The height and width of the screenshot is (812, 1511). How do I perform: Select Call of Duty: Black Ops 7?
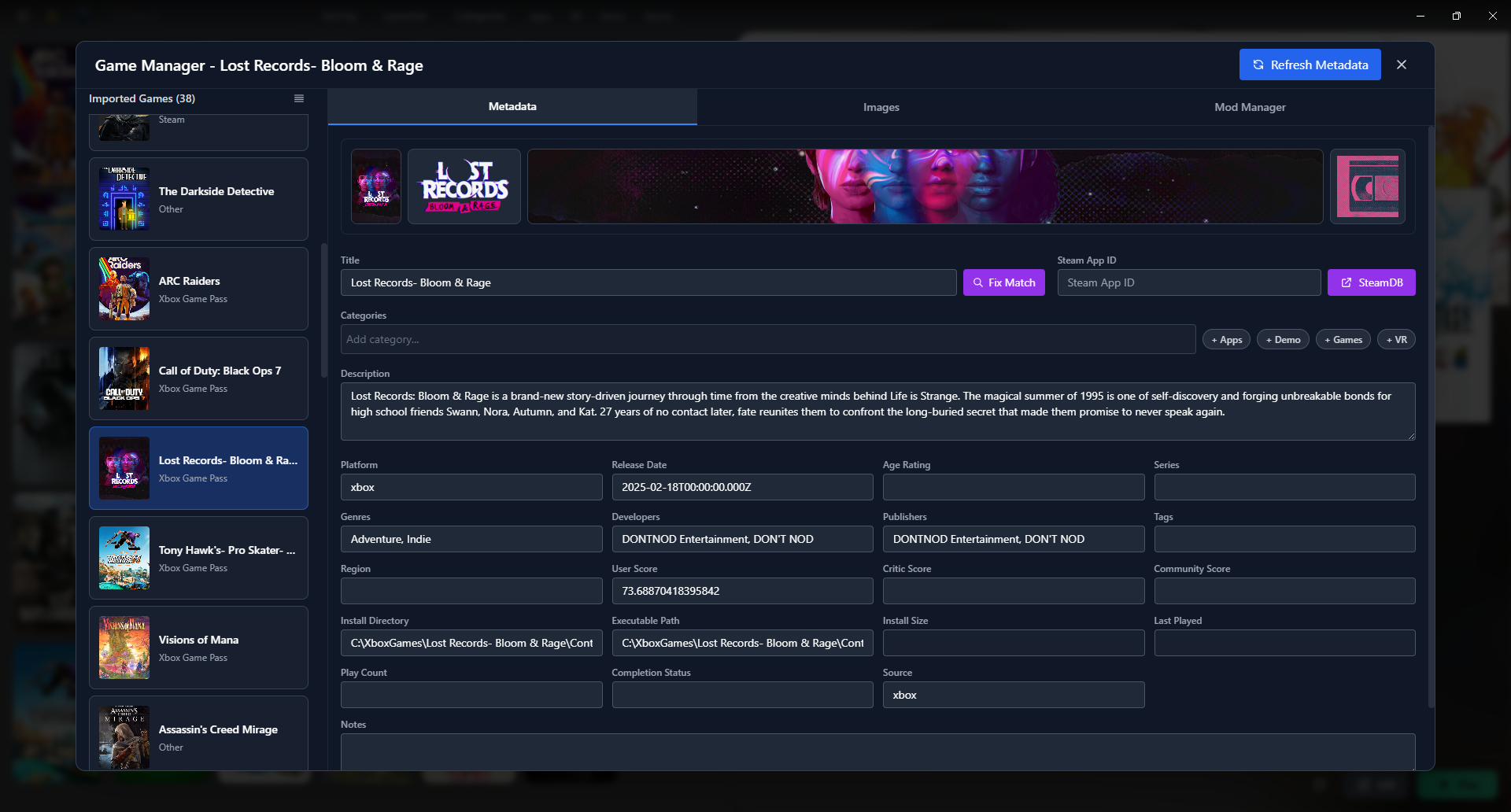point(198,378)
